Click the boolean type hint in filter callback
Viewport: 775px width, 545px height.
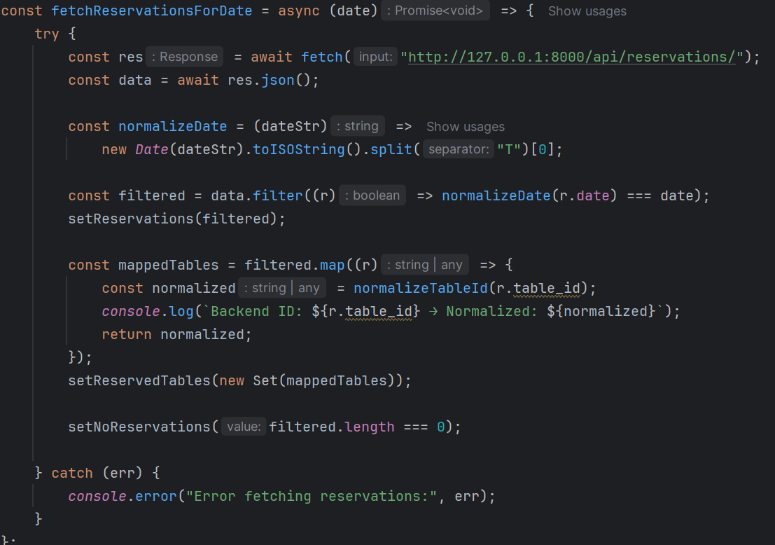(x=372, y=196)
